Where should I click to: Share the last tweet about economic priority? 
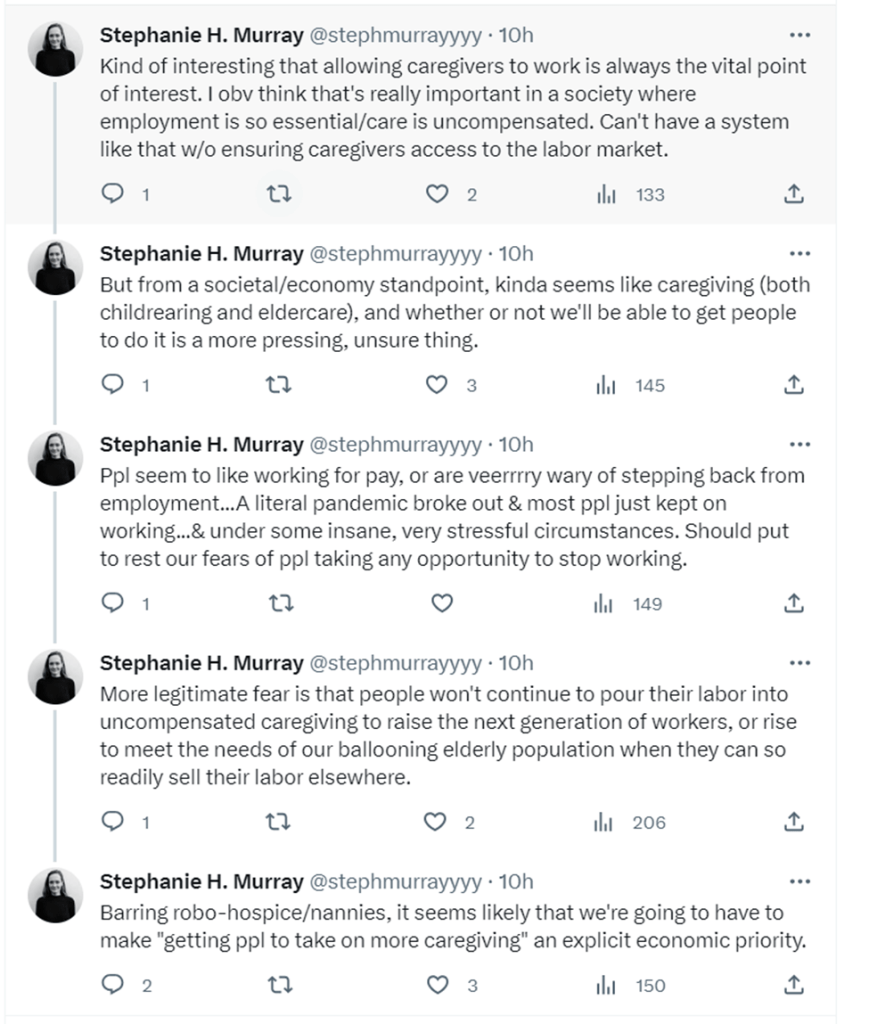(x=793, y=985)
